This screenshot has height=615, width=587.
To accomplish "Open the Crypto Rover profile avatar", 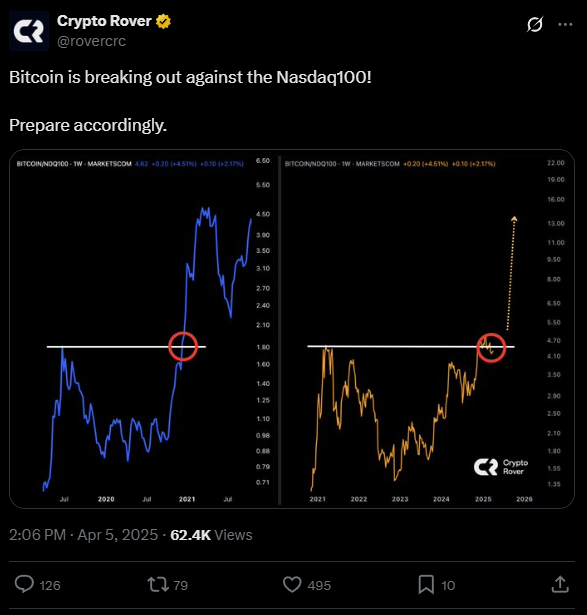I will point(29,31).
